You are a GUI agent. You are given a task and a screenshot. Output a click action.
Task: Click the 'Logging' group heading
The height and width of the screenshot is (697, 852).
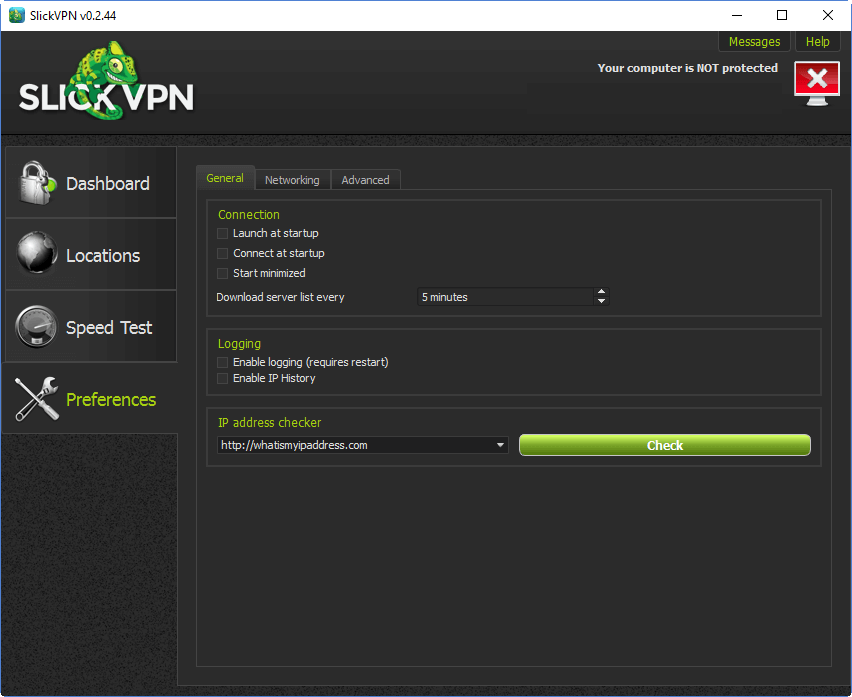(239, 344)
